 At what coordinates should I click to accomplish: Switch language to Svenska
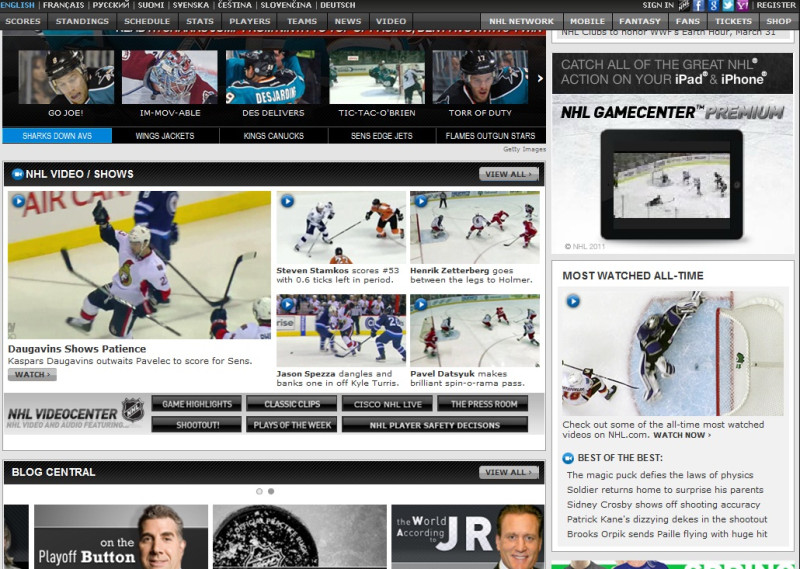click(191, 5)
